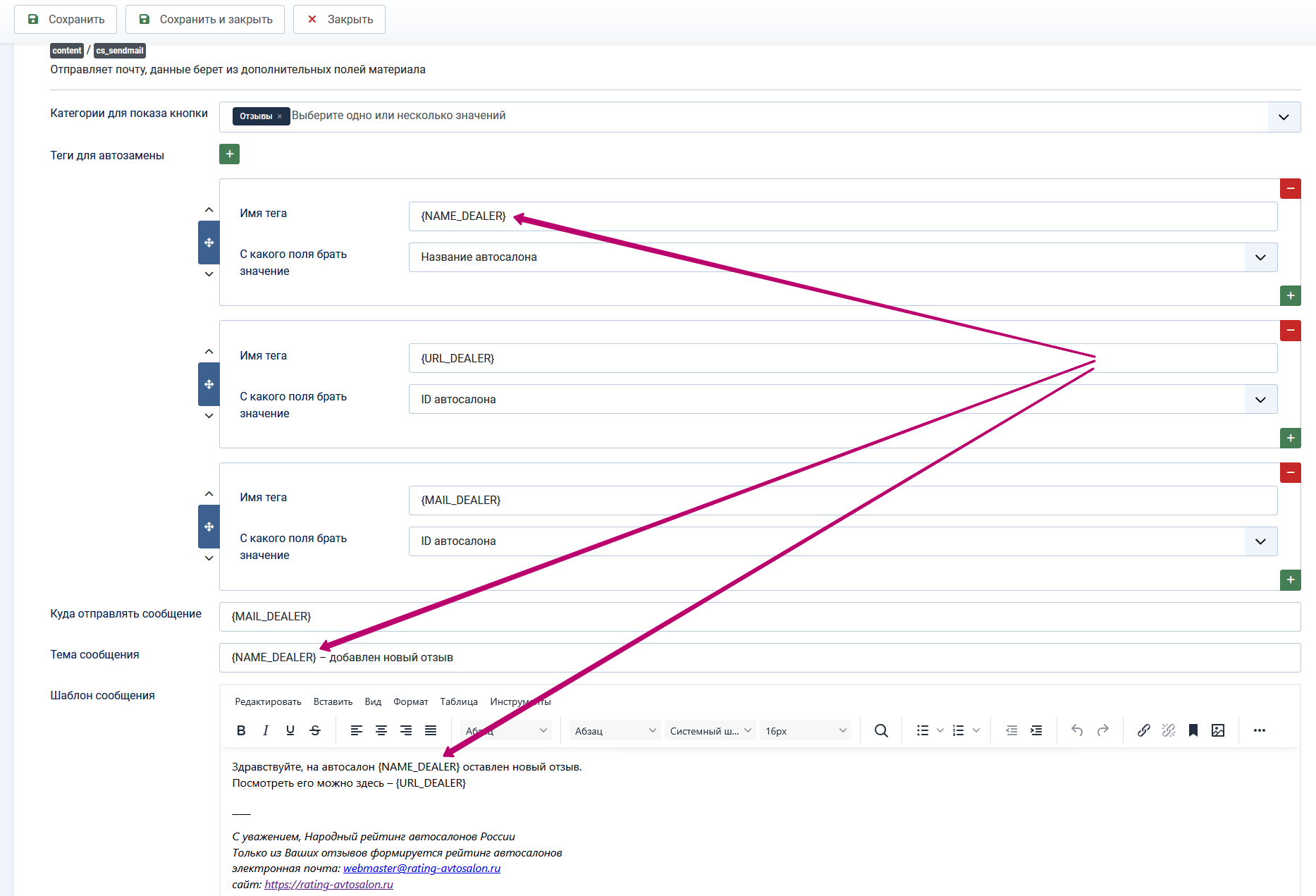Screen dimensions: 1316x896
Task: Click 'Сохранить и закрыть' button
Action: coord(205,19)
